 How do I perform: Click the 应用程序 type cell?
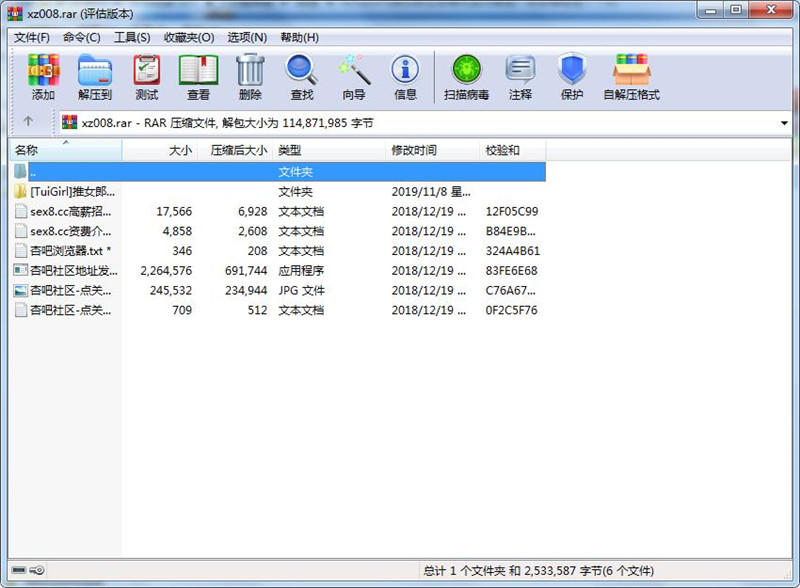[x=301, y=271]
